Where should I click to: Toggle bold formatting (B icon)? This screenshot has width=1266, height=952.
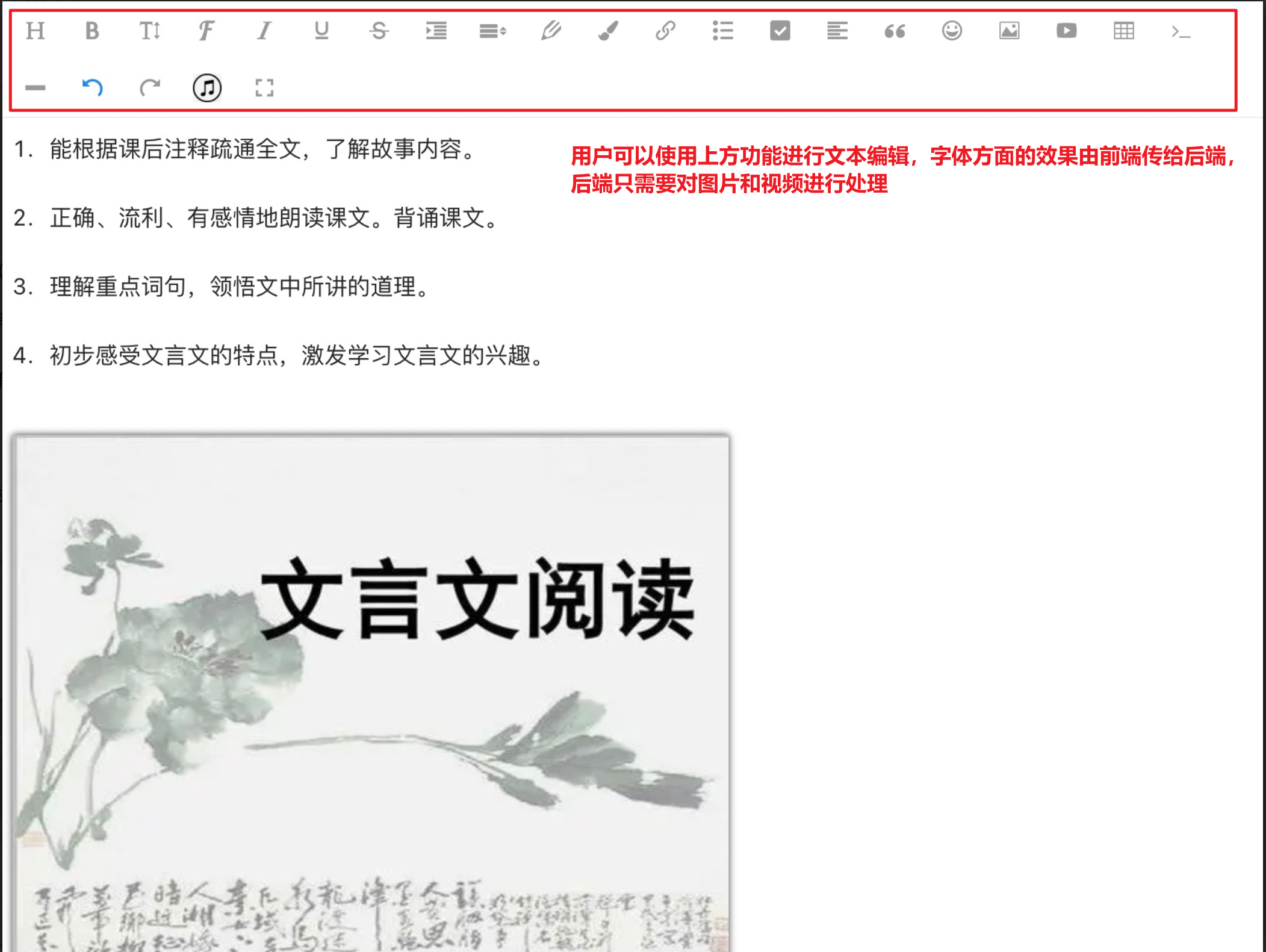pos(92,31)
